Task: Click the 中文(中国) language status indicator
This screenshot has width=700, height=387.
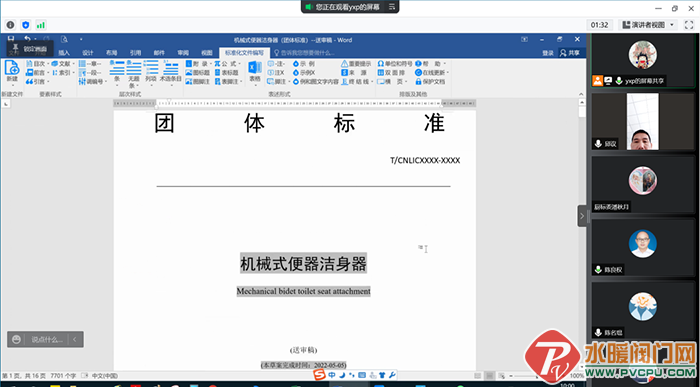Action: coord(105,376)
